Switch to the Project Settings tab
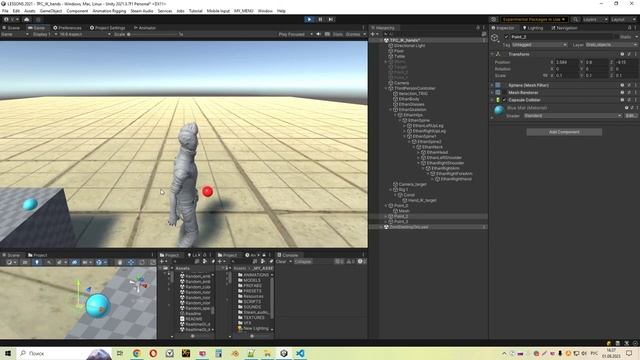Viewport: 640px width, 360px height. coord(107,28)
